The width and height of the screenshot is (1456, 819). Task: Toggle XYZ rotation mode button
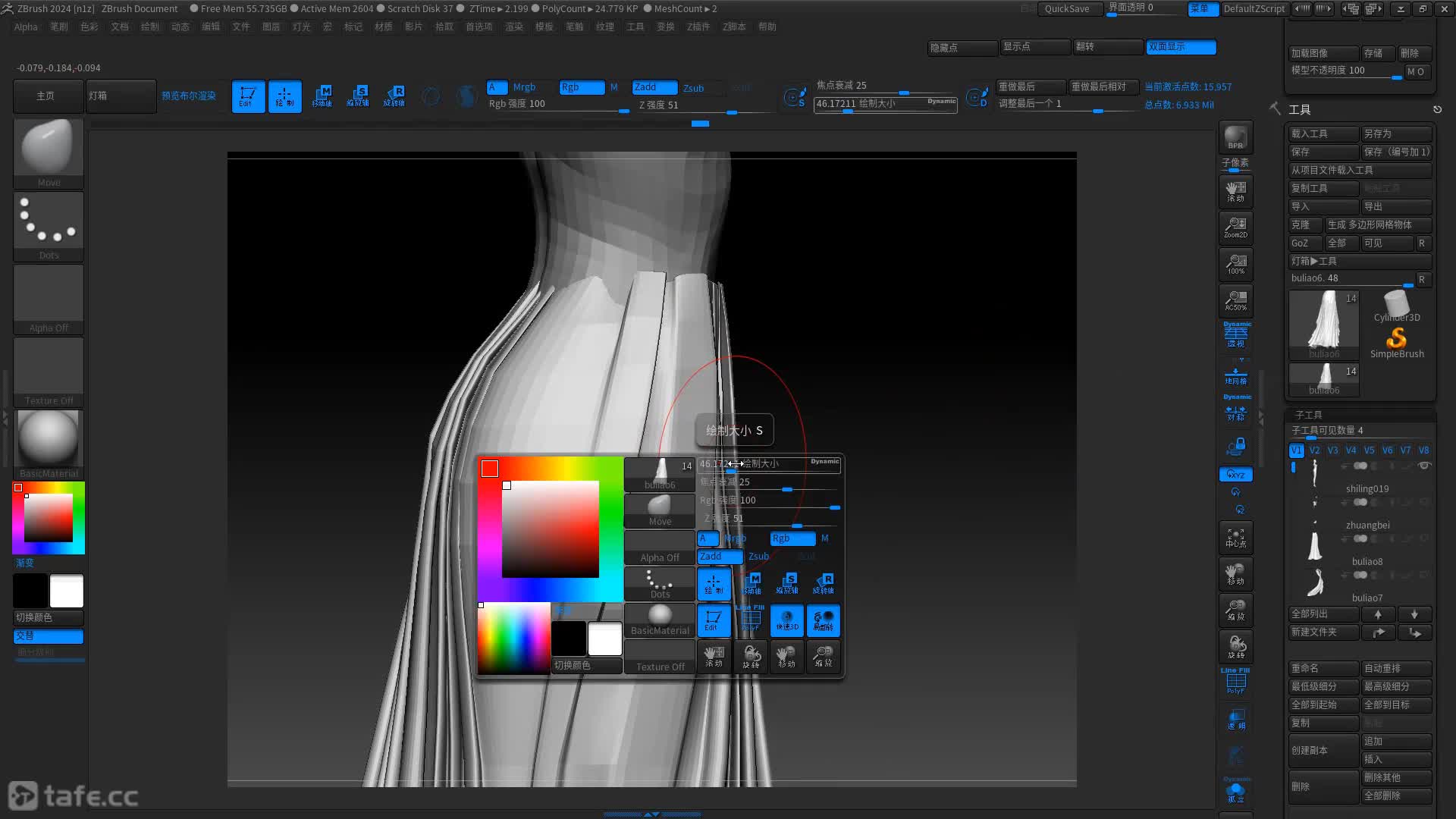(x=1235, y=475)
